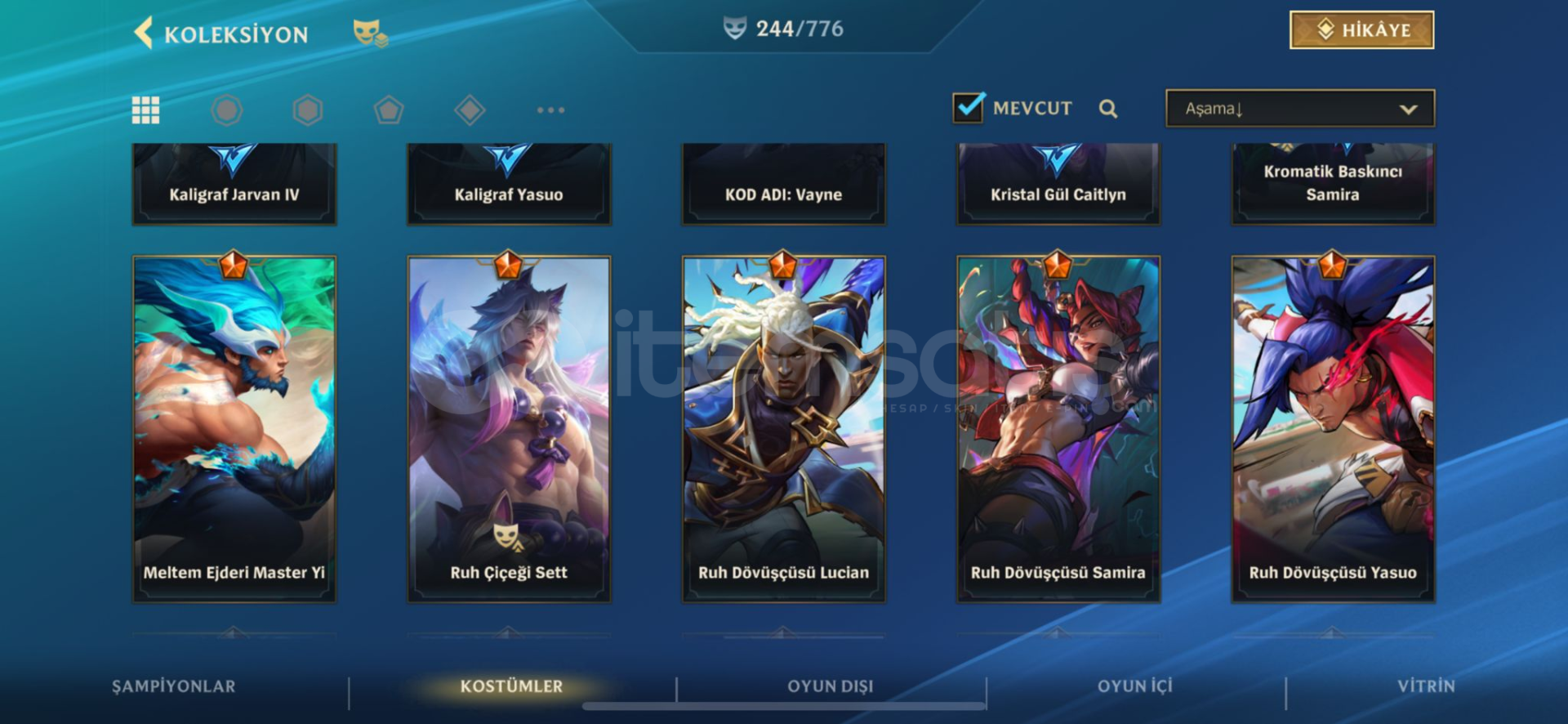Go back via the Koleksiyon arrow

(x=143, y=34)
